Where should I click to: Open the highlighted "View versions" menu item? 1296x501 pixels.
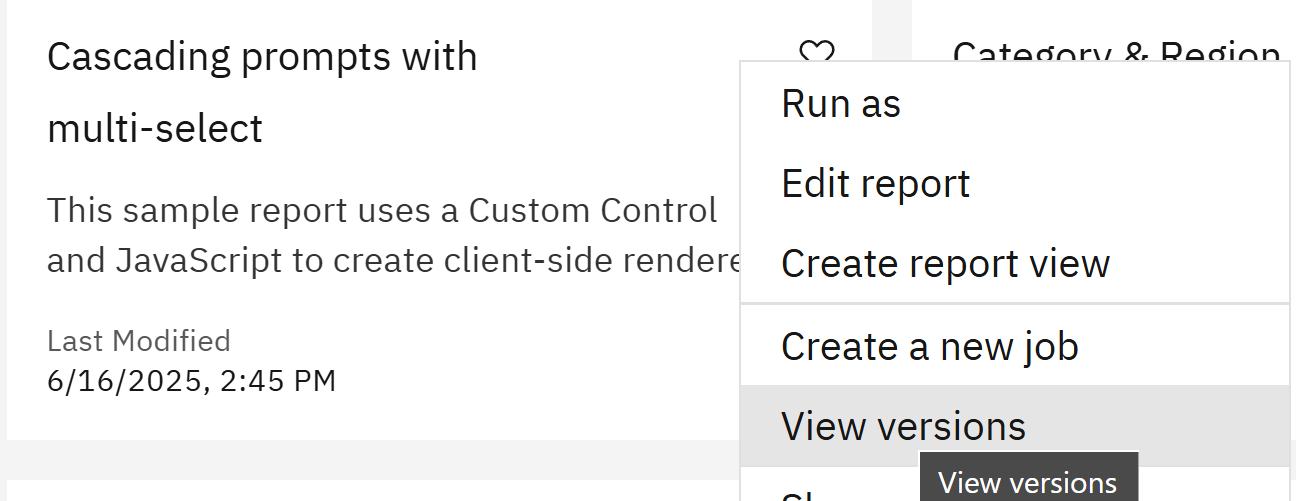coord(903,426)
